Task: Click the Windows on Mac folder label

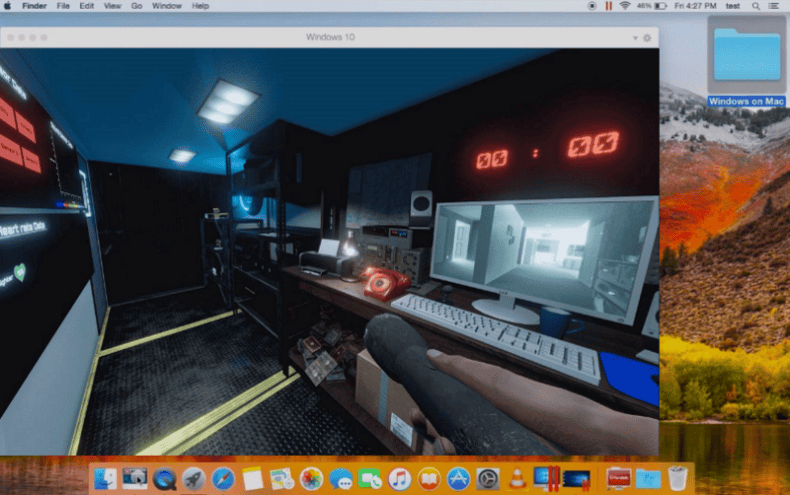Action: tap(747, 101)
